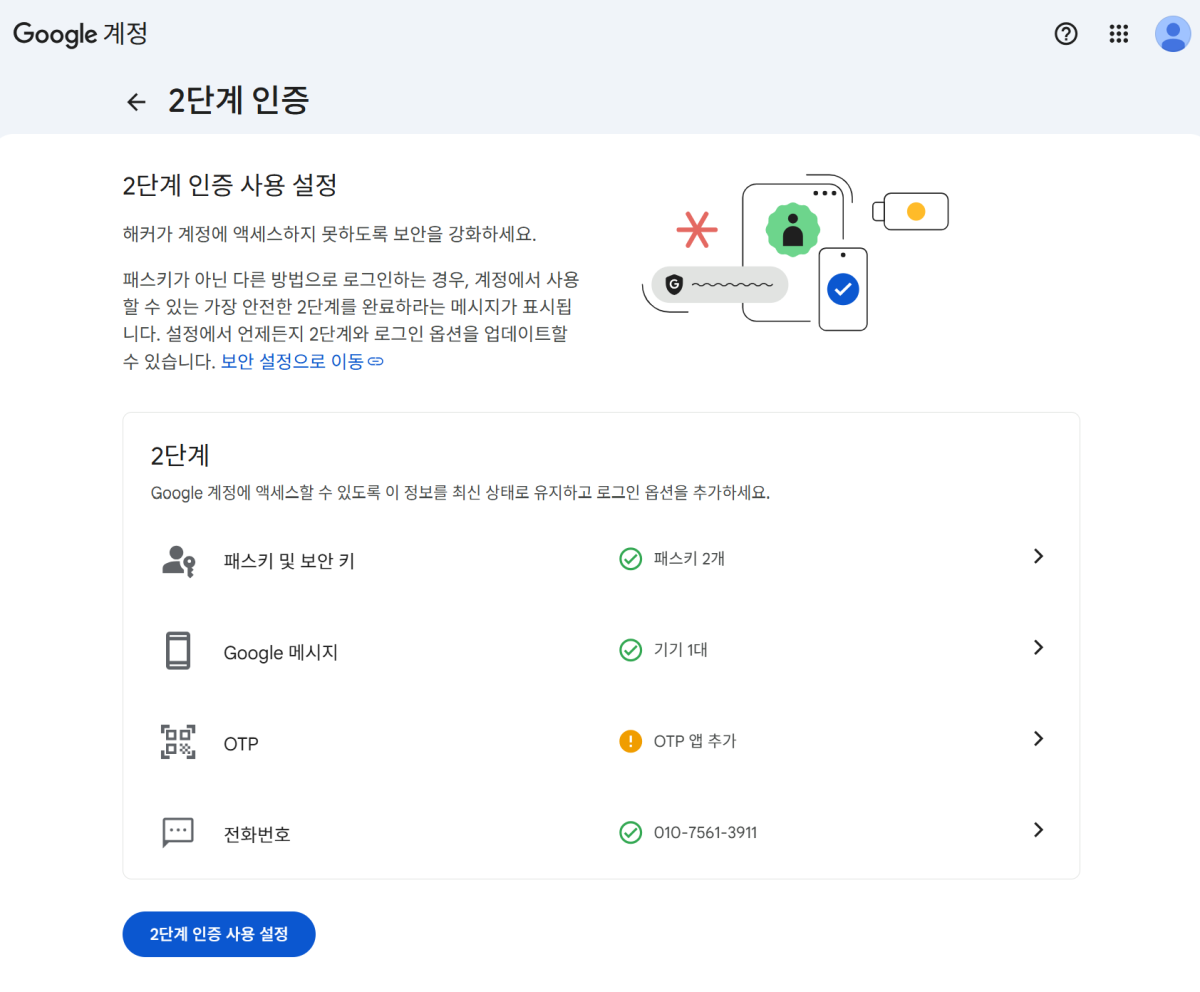Image resolution: width=1200 pixels, height=992 pixels.
Task: Click the back arrow next to 2단계 인증
Action: (x=136, y=102)
